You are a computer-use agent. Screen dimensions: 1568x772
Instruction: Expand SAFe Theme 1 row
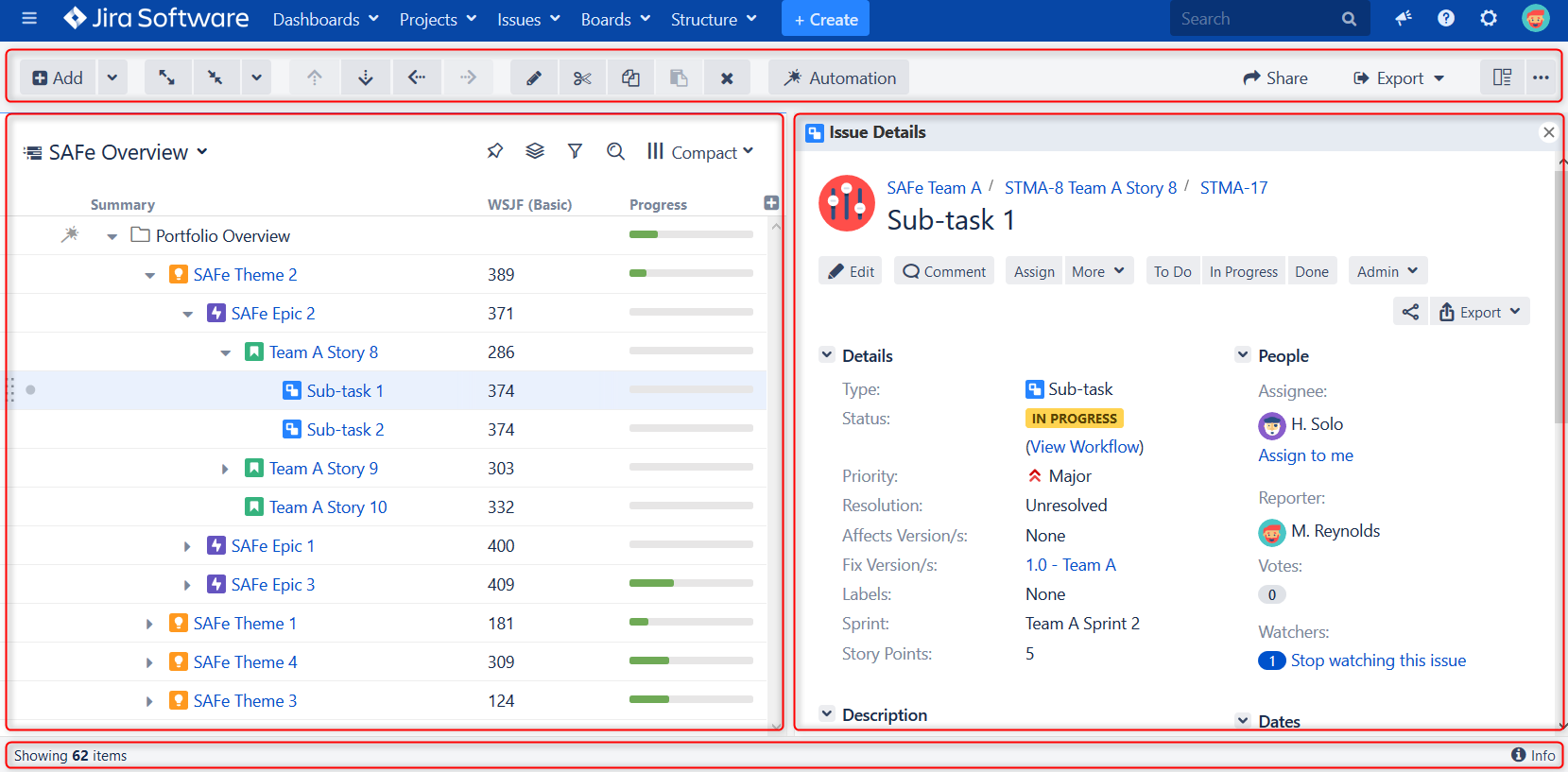coord(149,624)
